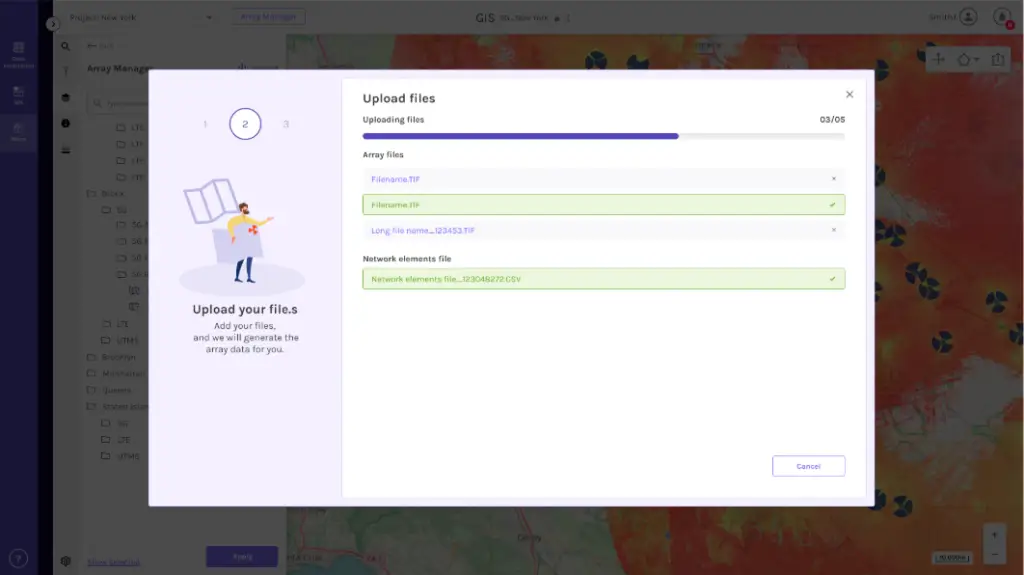Viewport: 1024px width, 575px height.
Task: Click the export/share map icon
Action: 998,59
